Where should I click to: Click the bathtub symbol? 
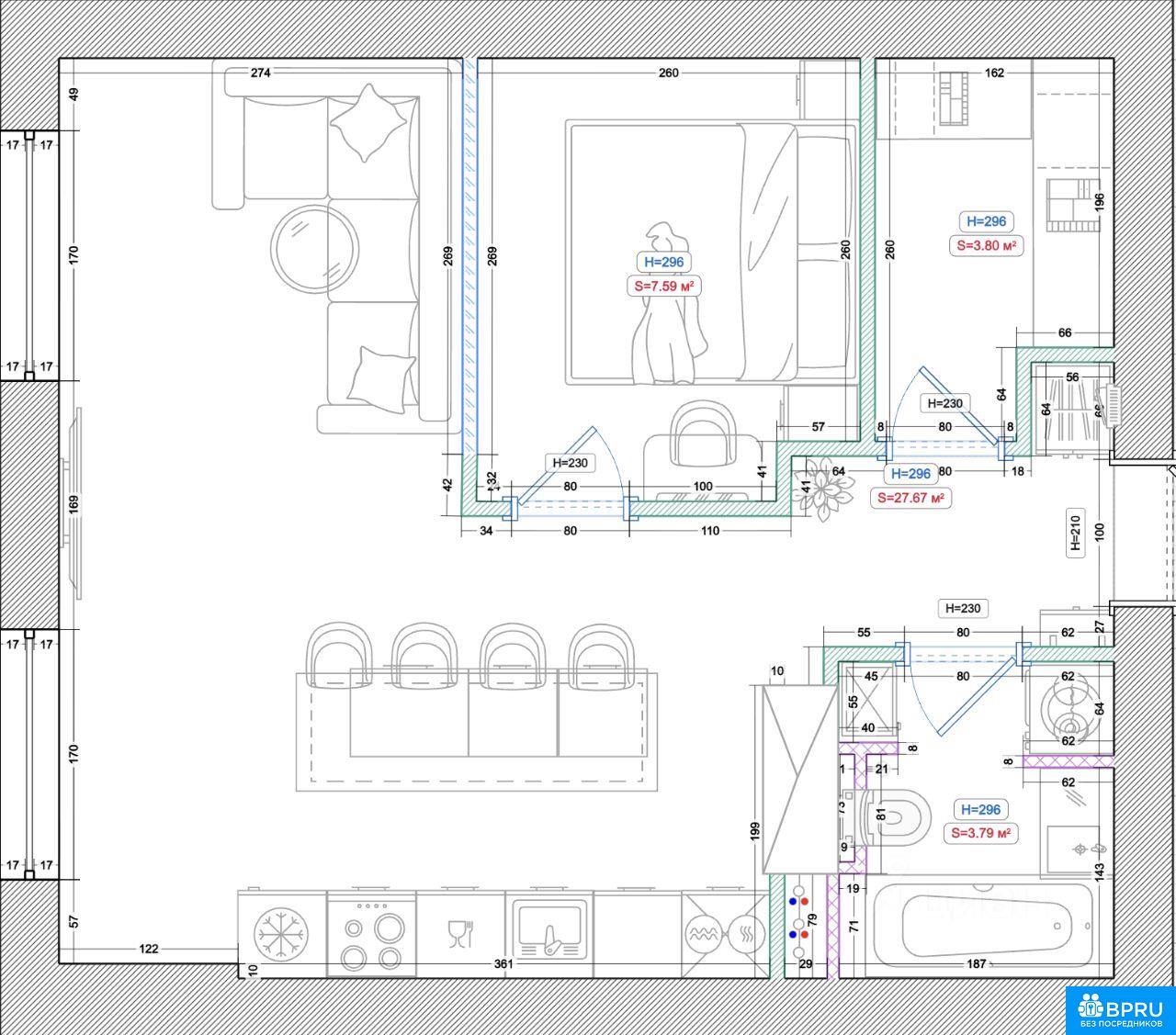click(x=982, y=923)
